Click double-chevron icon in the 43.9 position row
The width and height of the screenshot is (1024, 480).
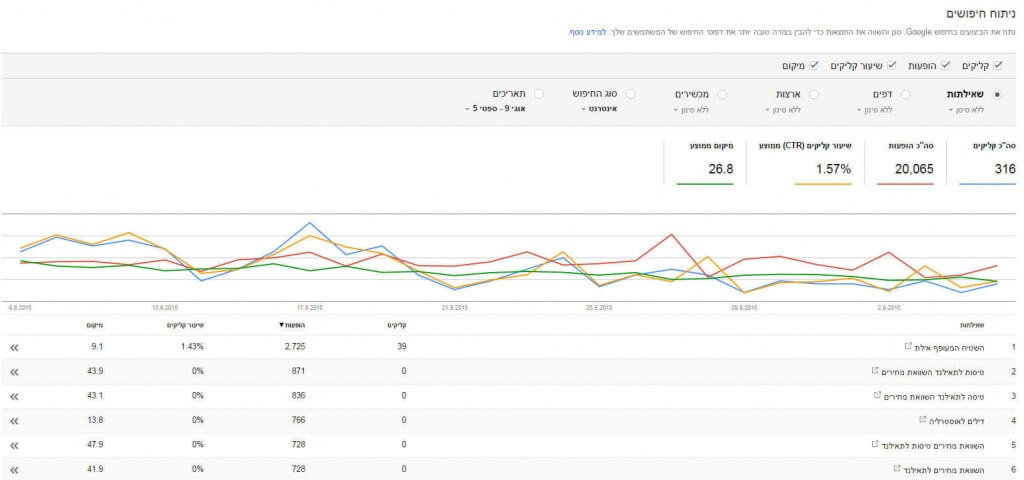click(x=14, y=372)
